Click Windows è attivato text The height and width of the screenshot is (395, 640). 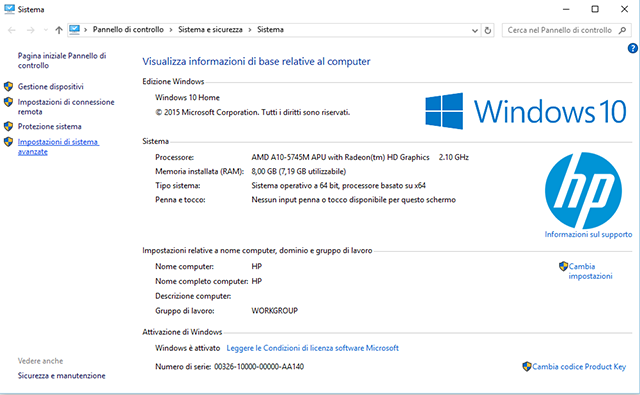[187, 348]
